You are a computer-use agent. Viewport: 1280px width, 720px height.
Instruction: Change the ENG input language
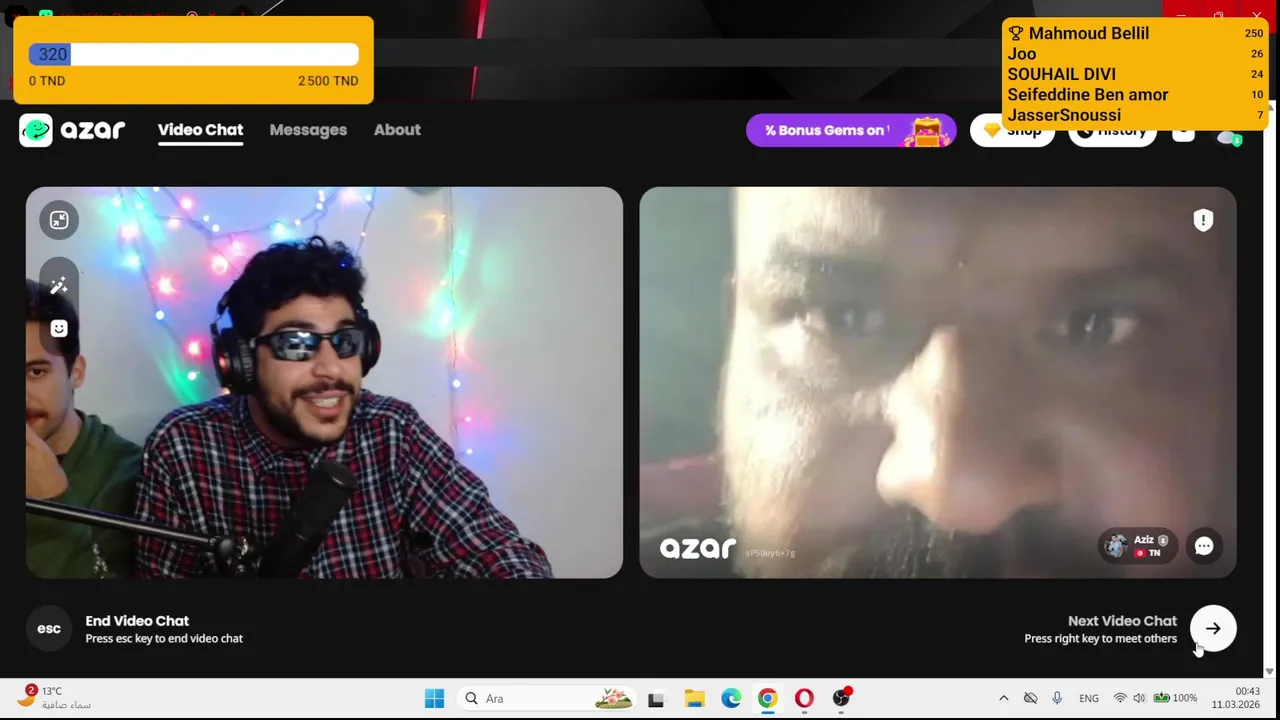[x=1089, y=698]
